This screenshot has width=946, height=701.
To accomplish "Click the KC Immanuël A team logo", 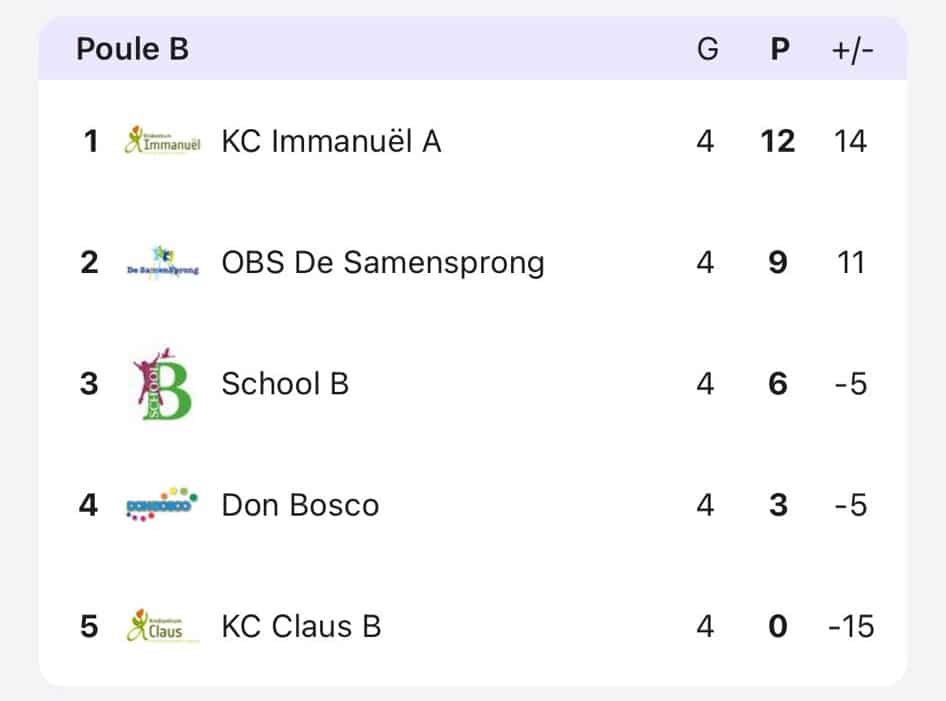I will (x=162, y=141).
